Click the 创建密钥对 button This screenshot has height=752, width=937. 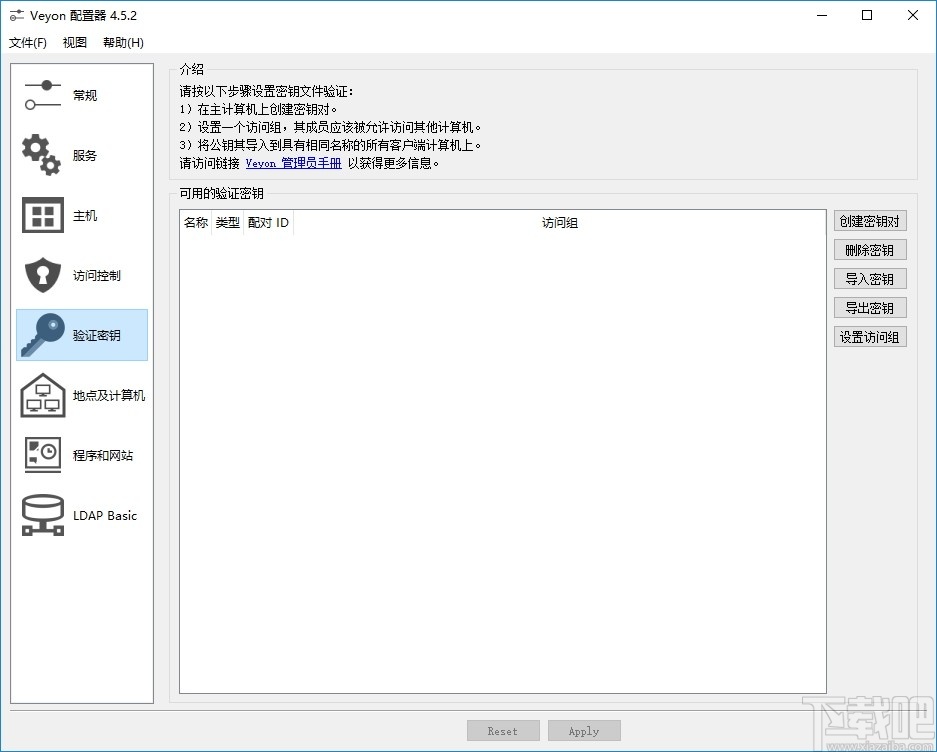[x=869, y=220]
